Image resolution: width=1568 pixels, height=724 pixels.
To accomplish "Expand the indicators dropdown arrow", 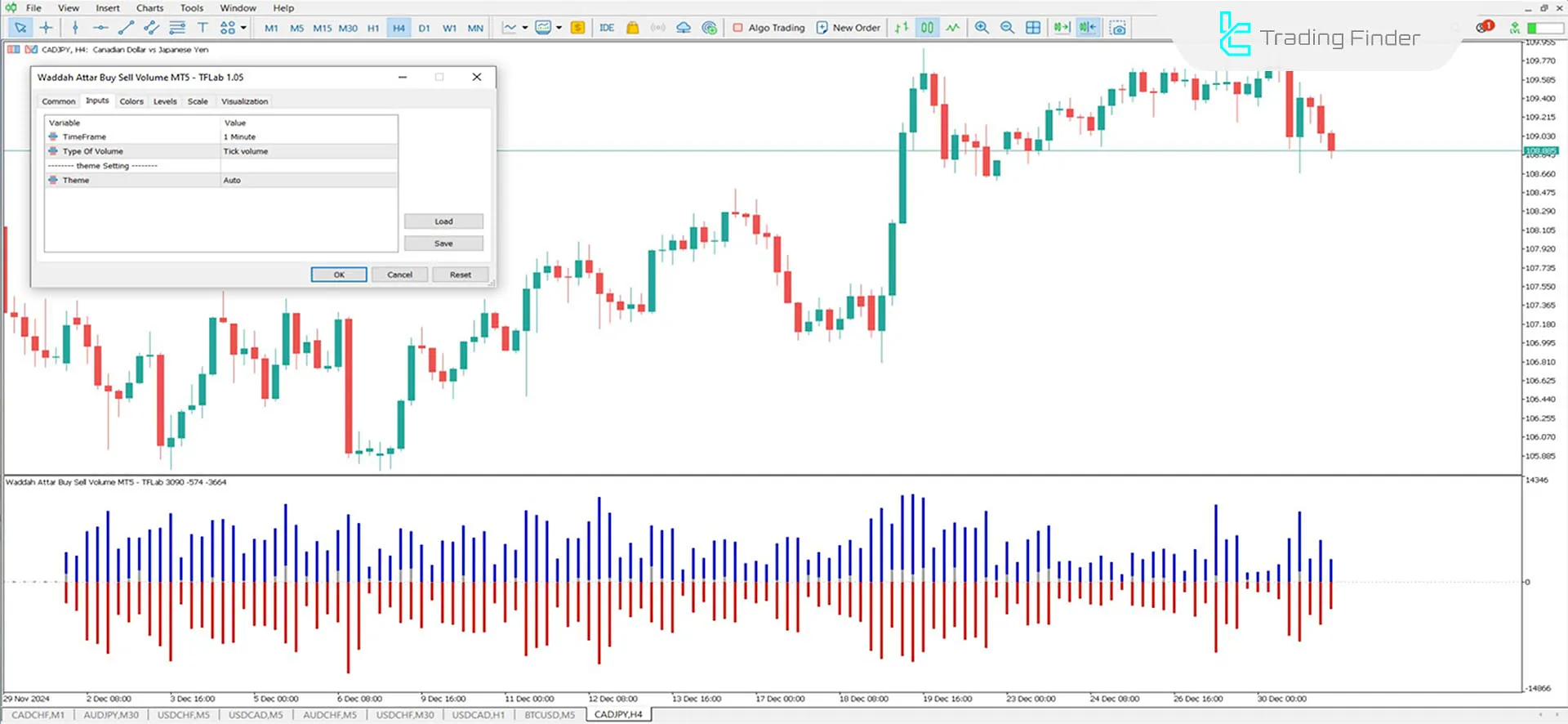I will point(525,28).
